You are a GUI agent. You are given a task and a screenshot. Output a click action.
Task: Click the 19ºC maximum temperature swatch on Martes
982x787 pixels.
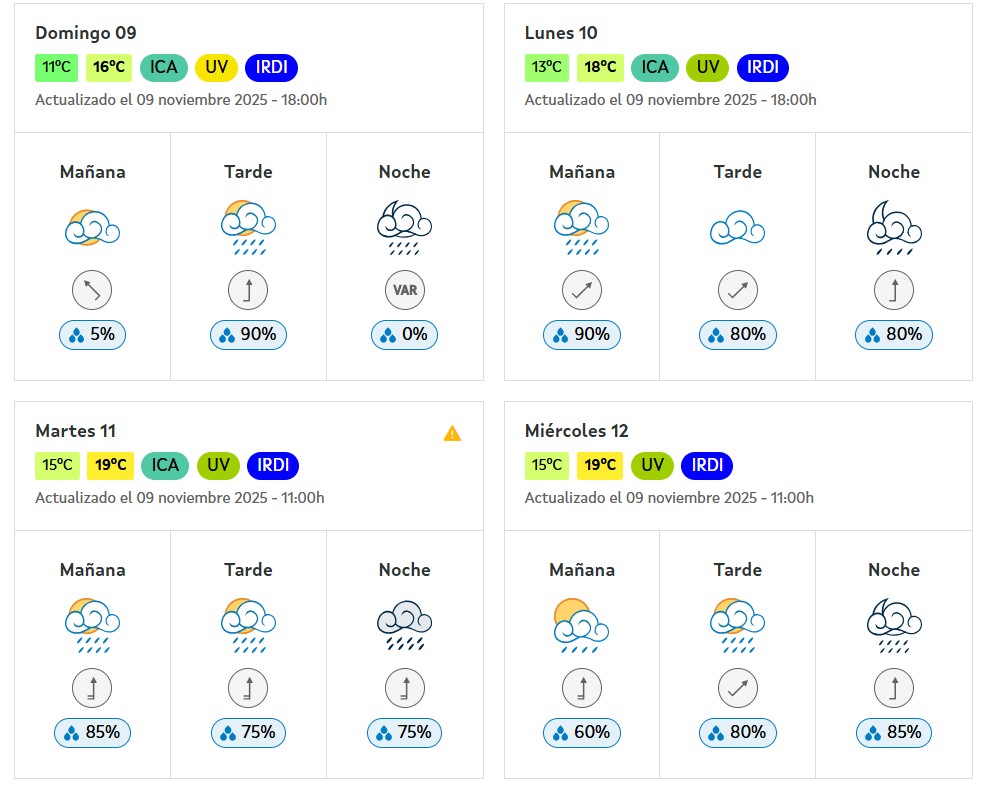click(x=110, y=466)
